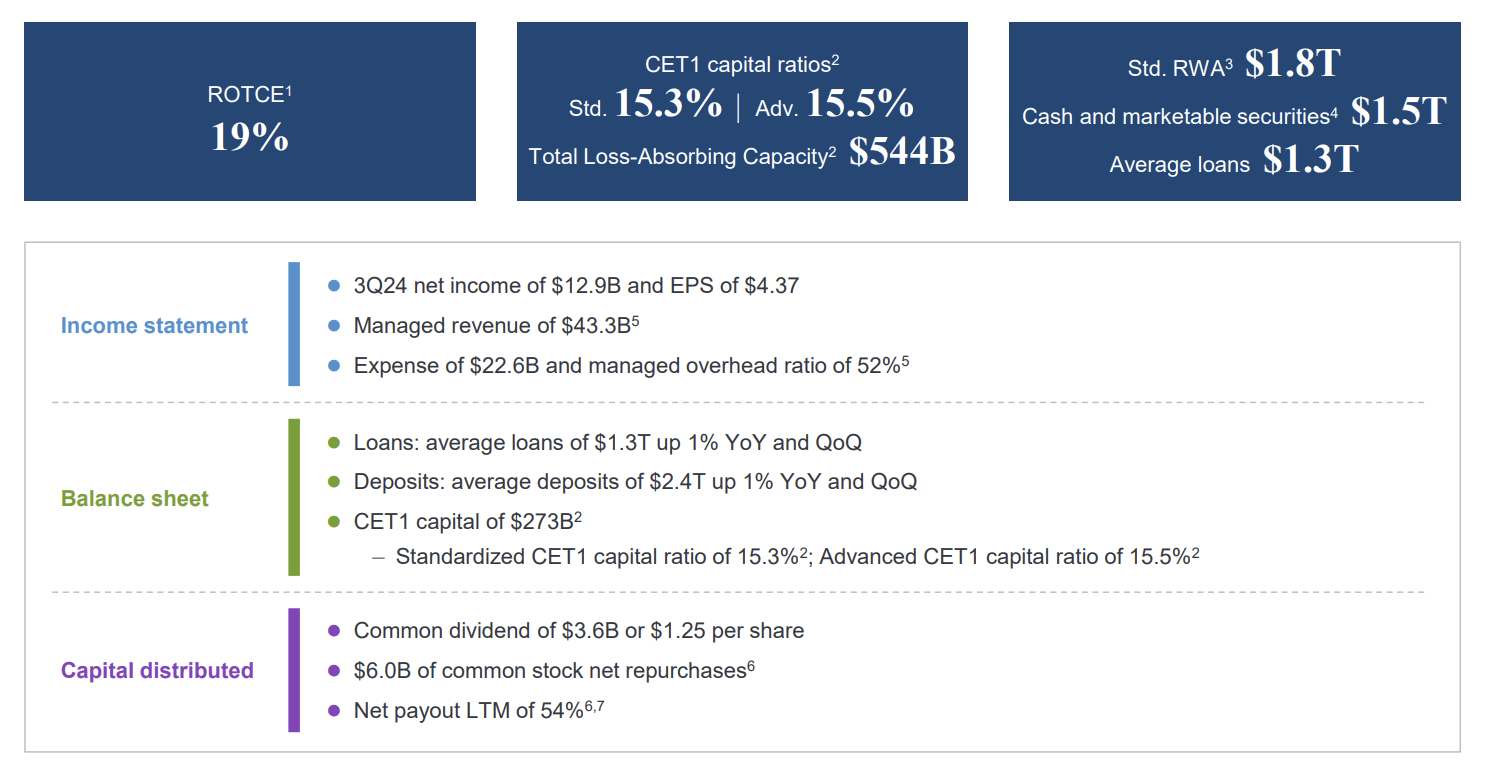Click the Cash and marketable securities $1.5T value
Screen dimensions: 1494x774
(x=1398, y=112)
